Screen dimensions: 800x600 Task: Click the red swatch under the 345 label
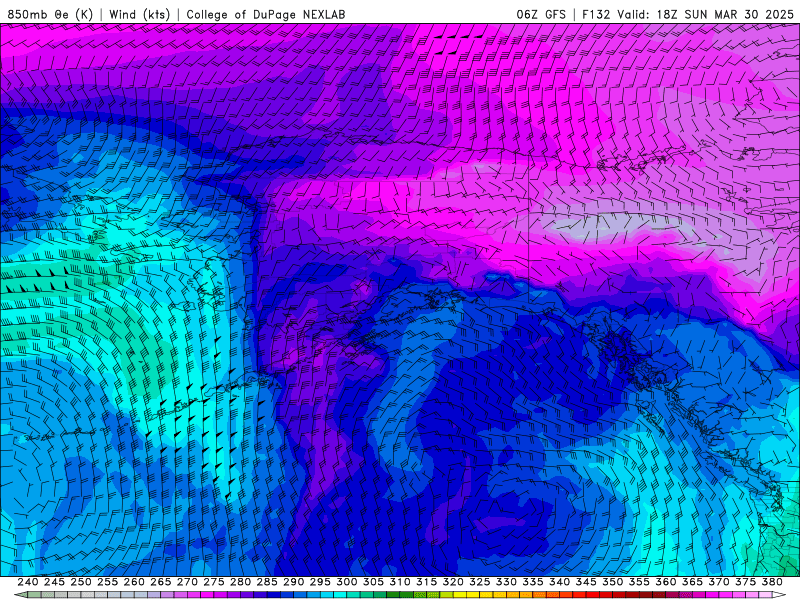(x=592, y=595)
